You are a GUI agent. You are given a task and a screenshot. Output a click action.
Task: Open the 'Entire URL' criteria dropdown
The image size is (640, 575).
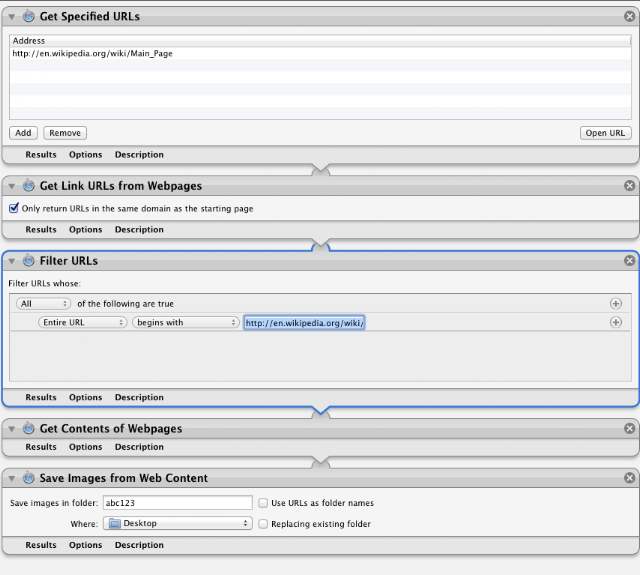83,322
